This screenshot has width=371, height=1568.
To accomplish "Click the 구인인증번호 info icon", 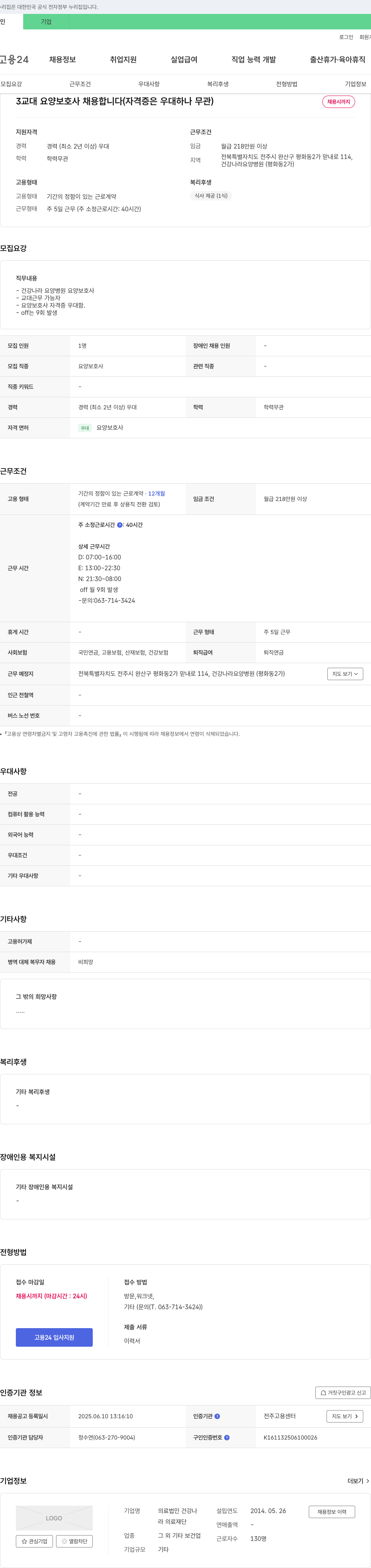I will 227,1438.
